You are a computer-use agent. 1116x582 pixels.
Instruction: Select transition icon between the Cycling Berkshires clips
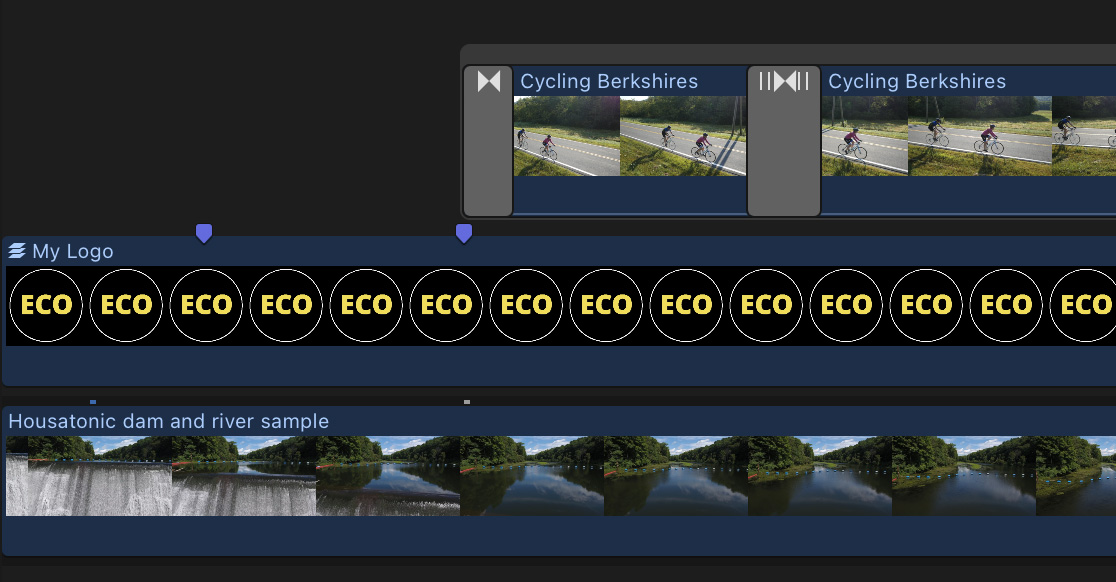click(784, 81)
